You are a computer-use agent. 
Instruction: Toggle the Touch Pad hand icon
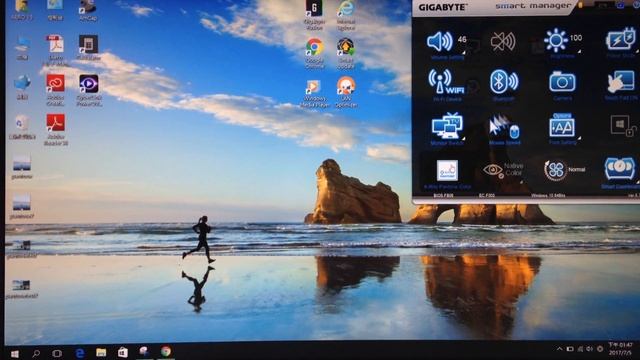tap(621, 82)
